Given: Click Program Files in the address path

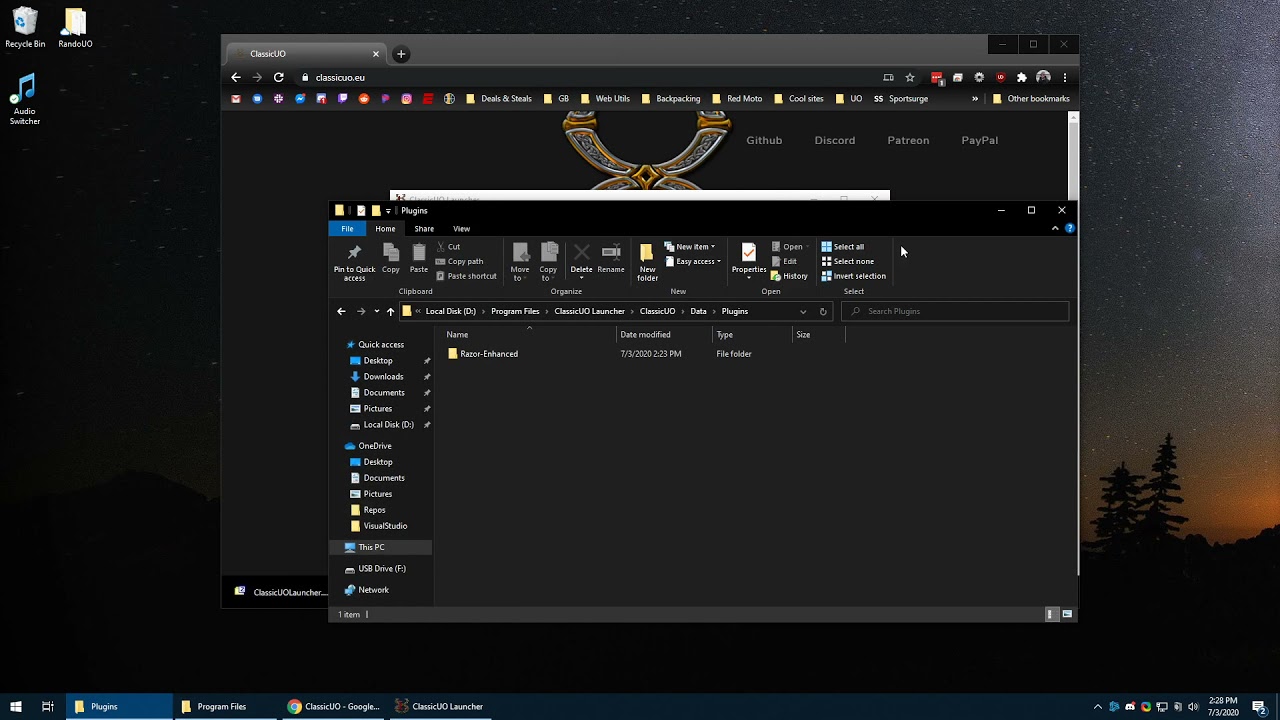Looking at the screenshot, I should 515,311.
